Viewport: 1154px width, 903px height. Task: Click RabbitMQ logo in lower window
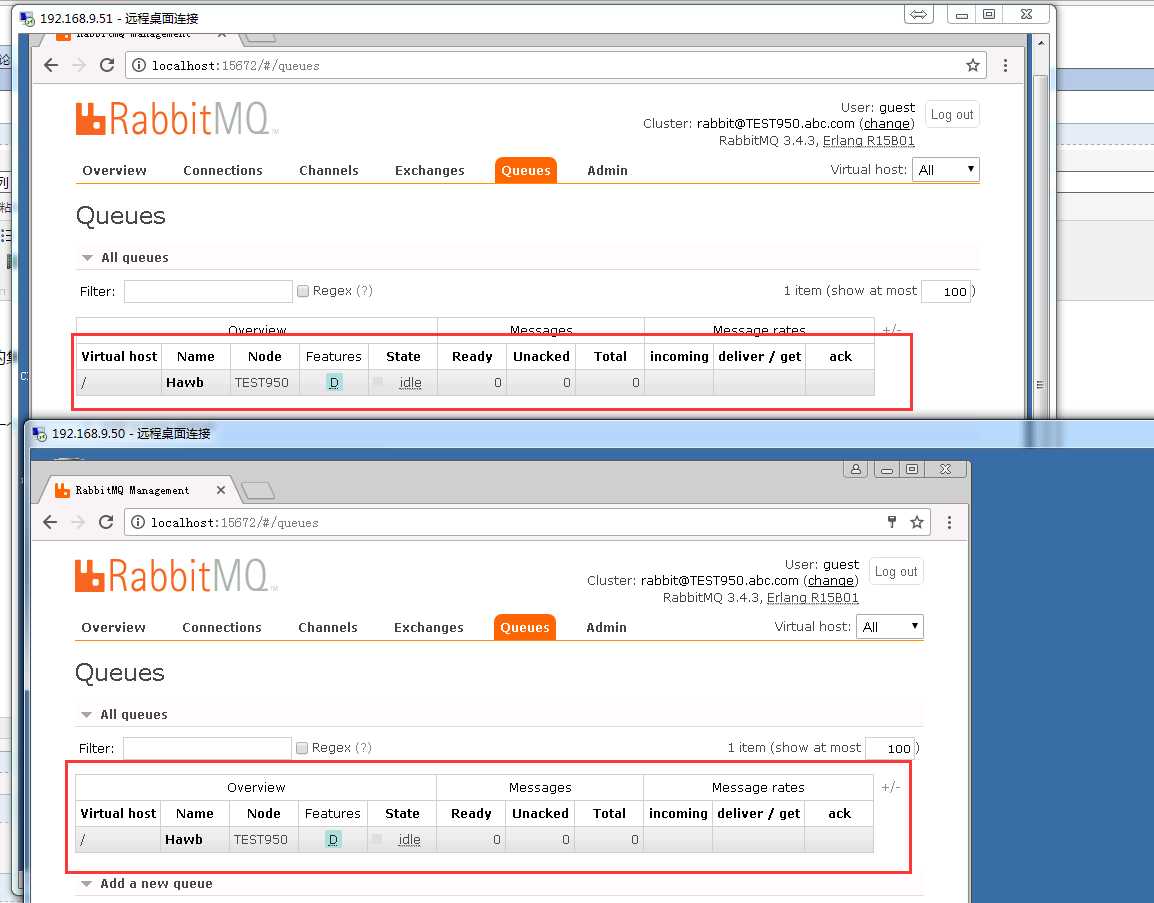tap(176, 576)
